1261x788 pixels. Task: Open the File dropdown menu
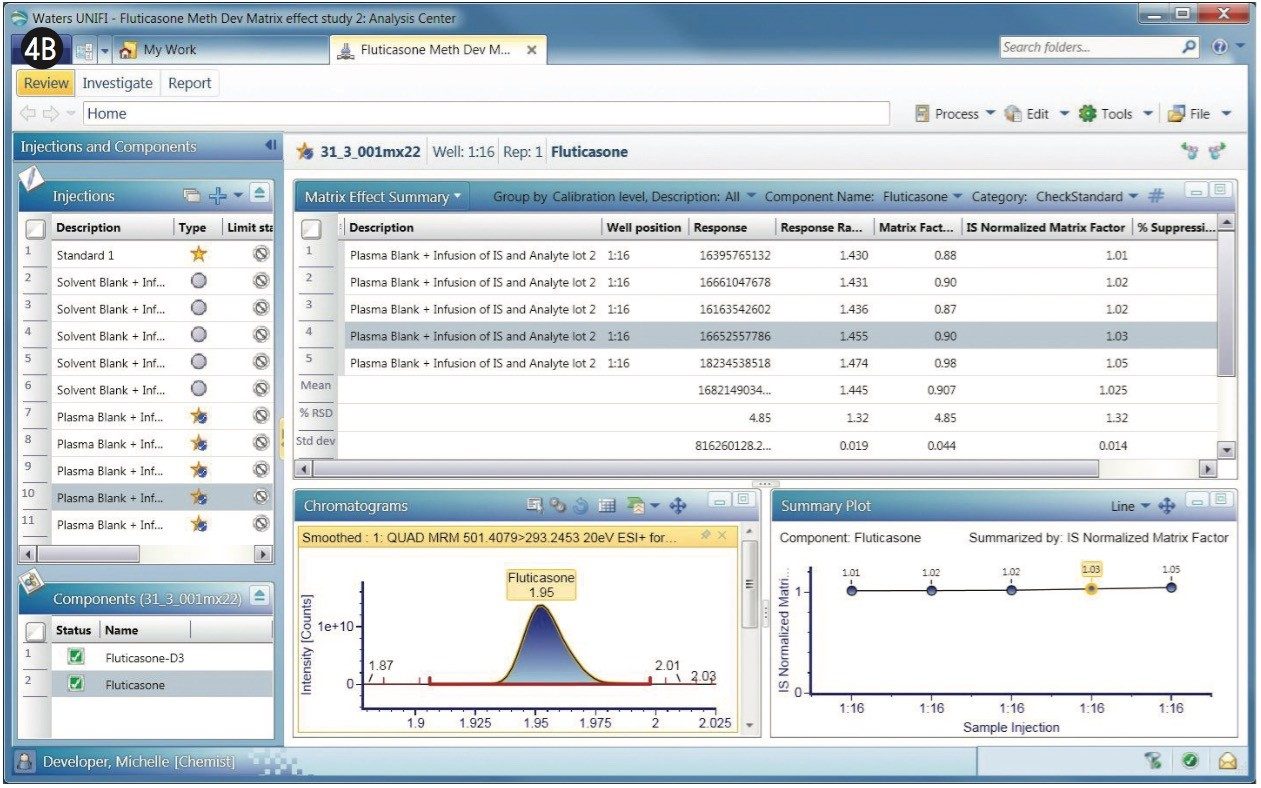tap(1199, 114)
